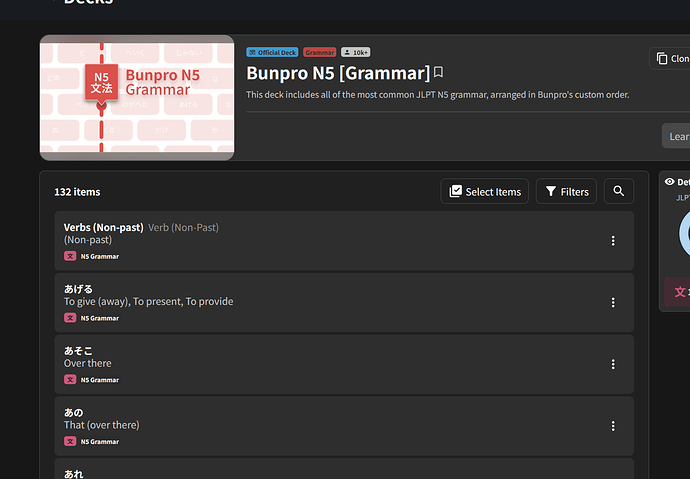690x479 pixels.
Task: Open the あの 'That (over there)' item
Action: (344, 426)
